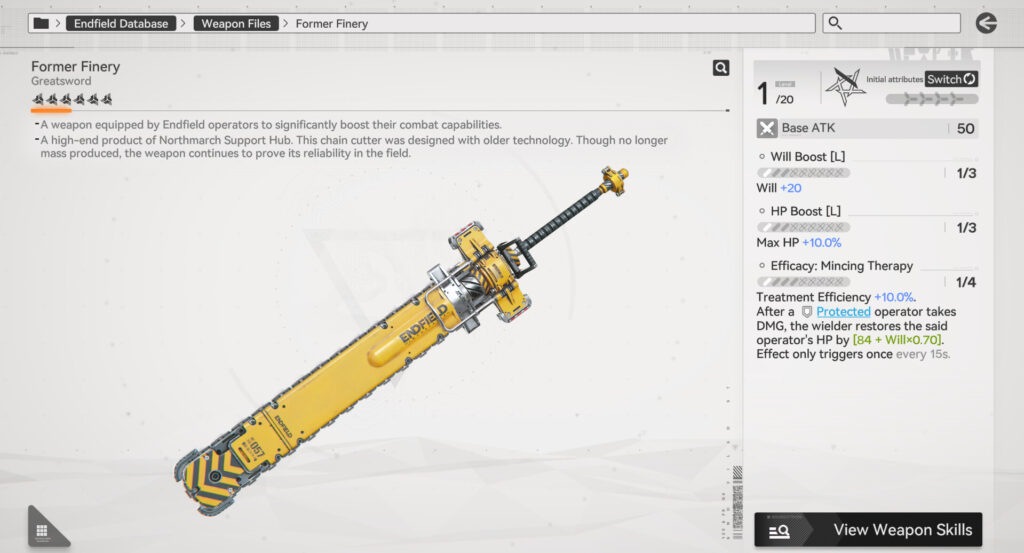
Task: Open the grid menu icon at bottom-left
Action: click(42, 530)
